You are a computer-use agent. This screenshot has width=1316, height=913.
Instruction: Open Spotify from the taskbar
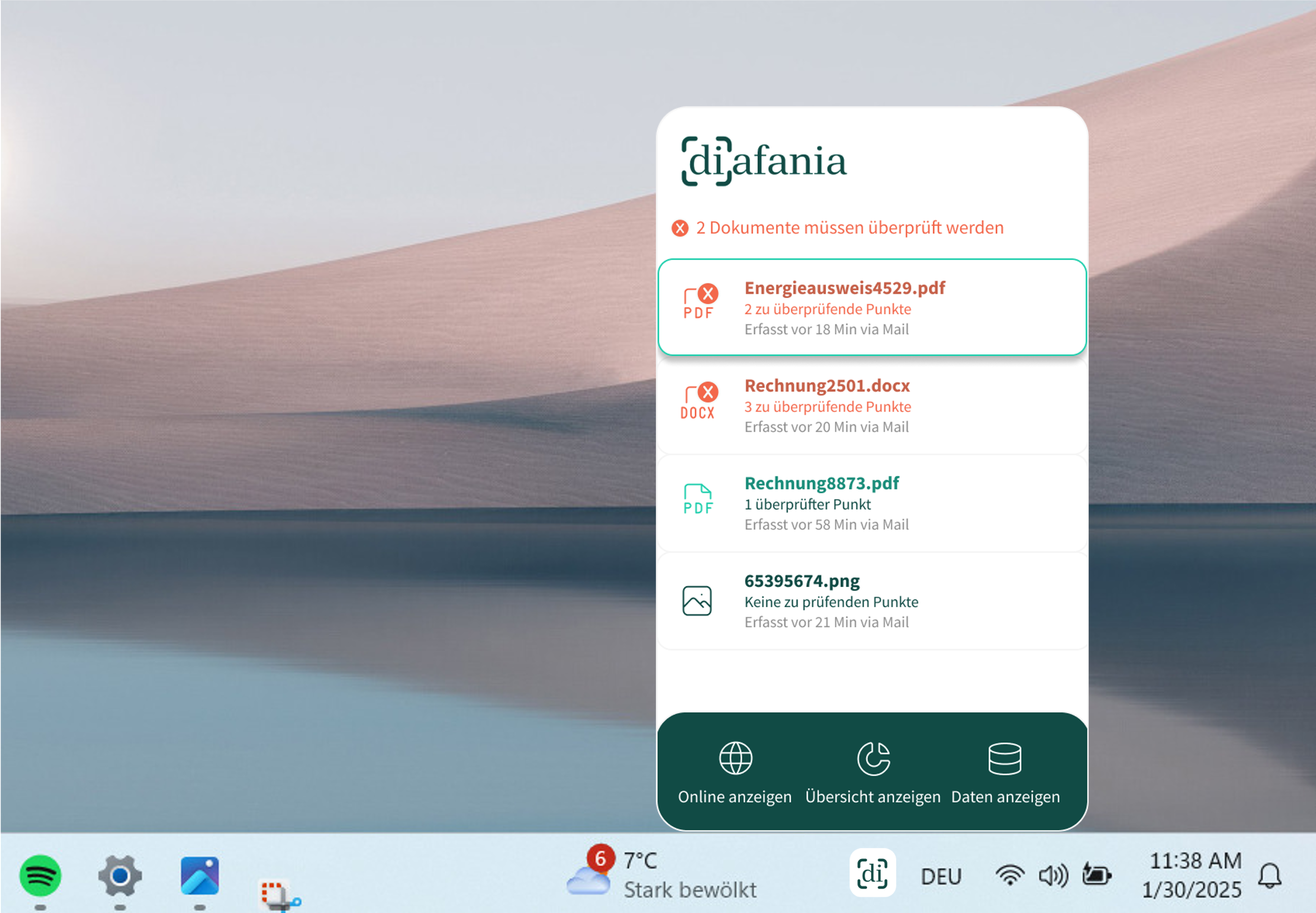click(x=40, y=875)
